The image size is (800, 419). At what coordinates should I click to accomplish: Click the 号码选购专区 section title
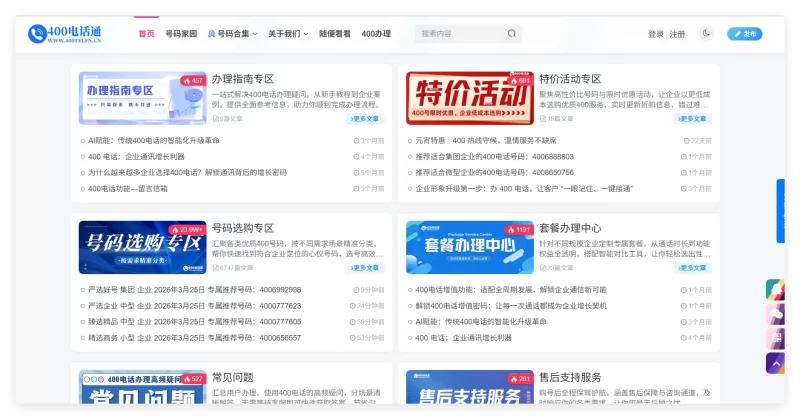point(243,228)
